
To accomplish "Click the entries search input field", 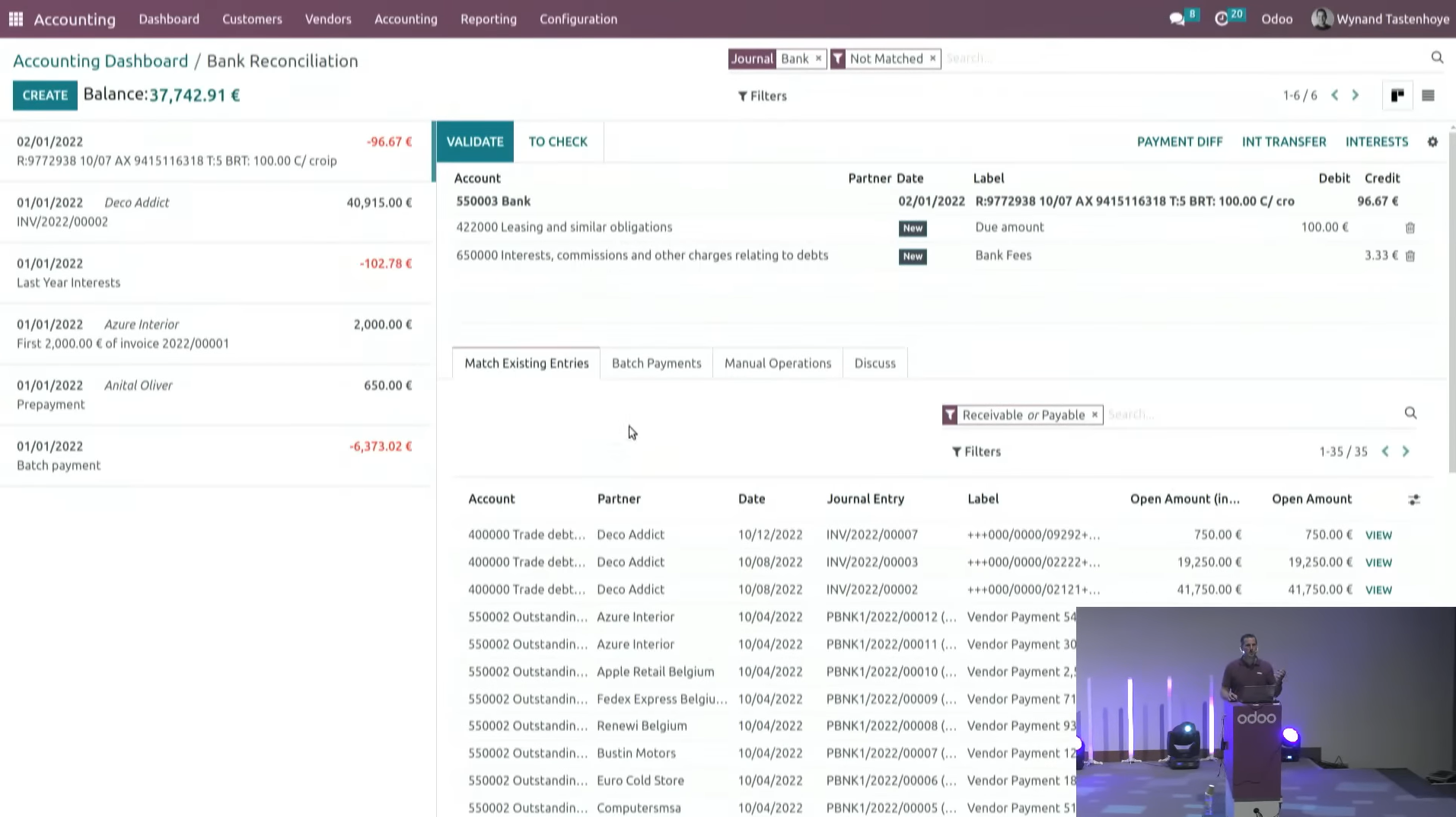I will (1252, 414).
